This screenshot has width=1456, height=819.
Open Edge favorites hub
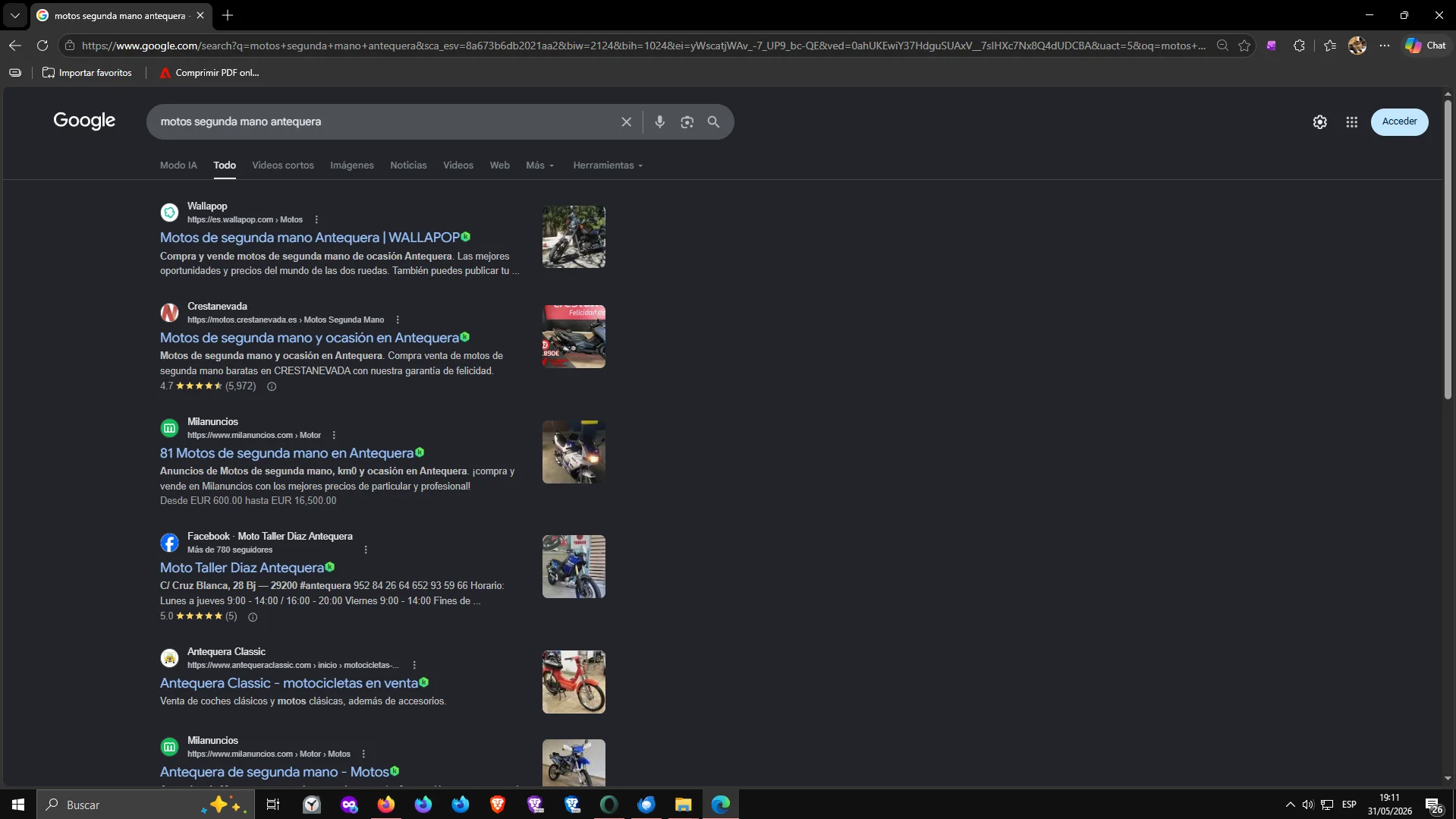1330,46
